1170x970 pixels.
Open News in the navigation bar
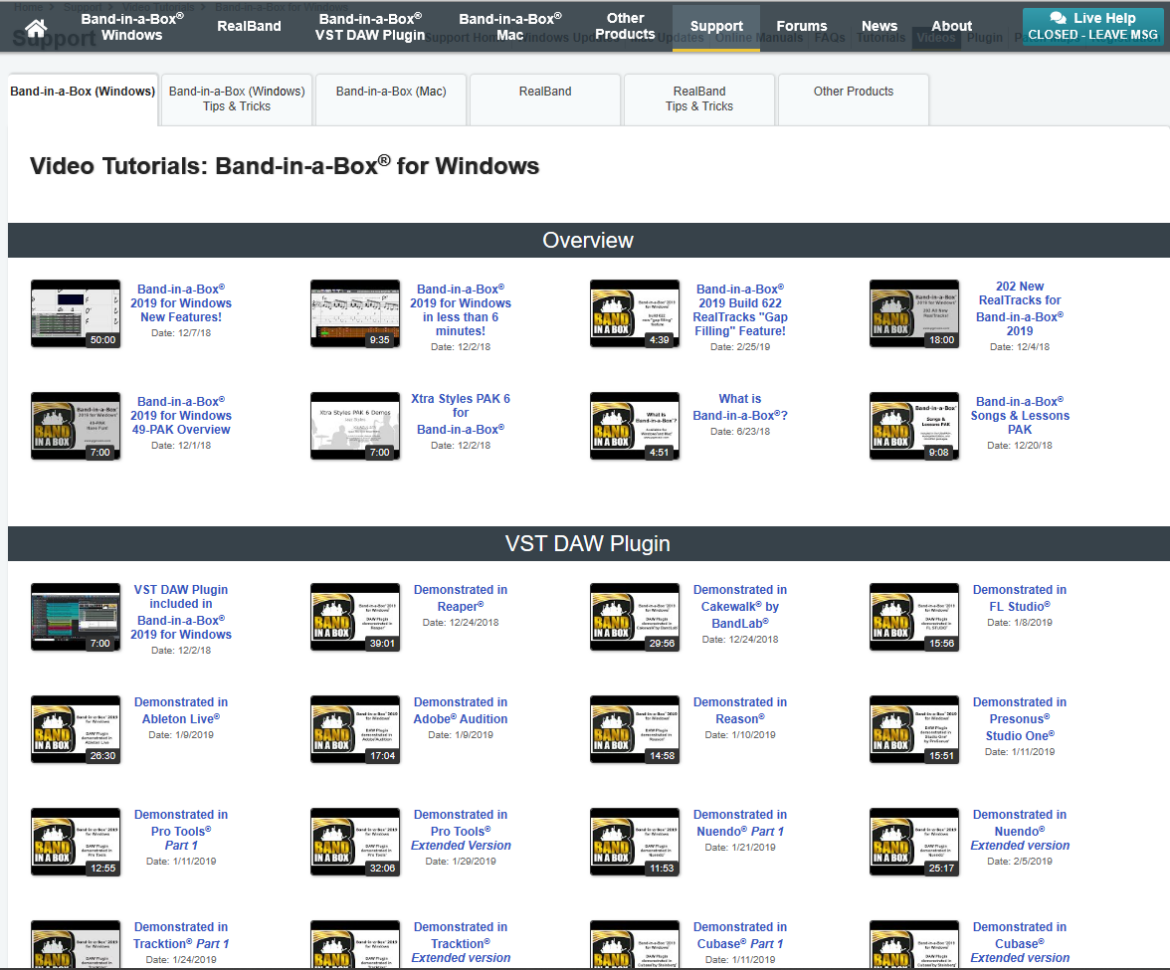879,26
